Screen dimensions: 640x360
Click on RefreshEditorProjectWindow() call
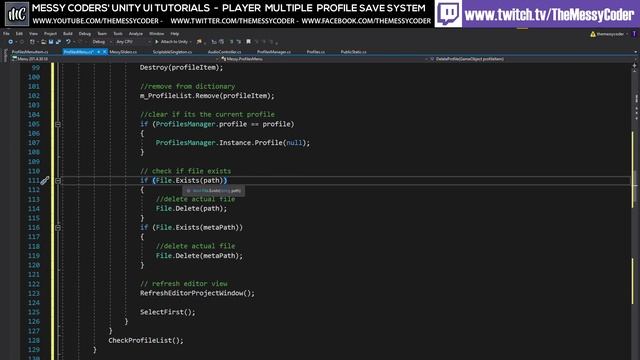point(197,293)
